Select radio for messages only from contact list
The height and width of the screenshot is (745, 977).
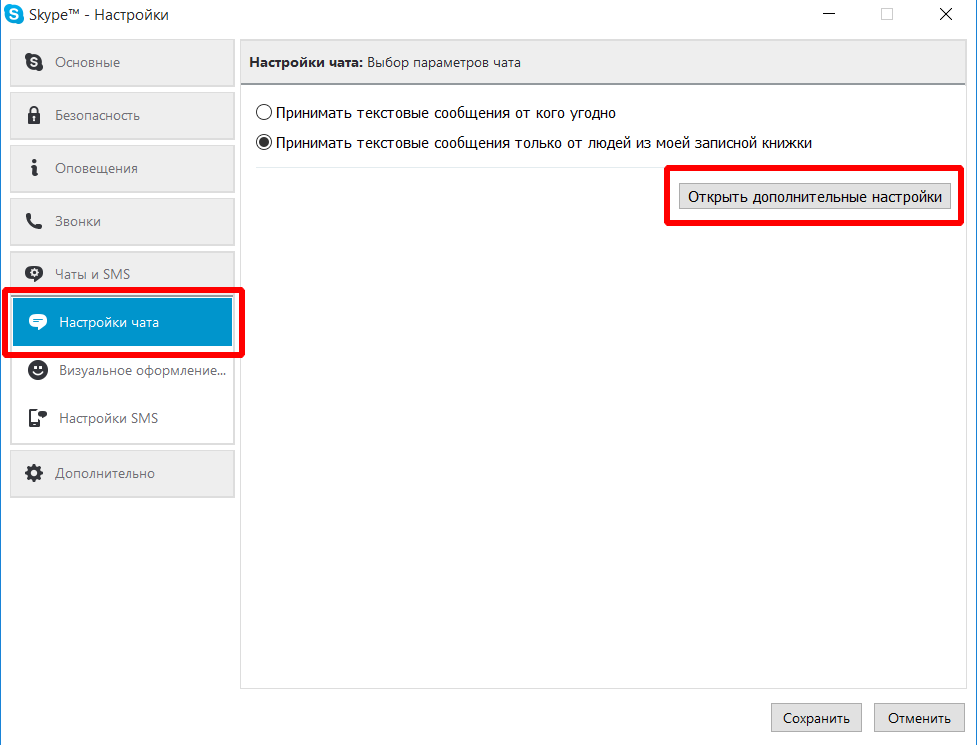tap(264, 143)
